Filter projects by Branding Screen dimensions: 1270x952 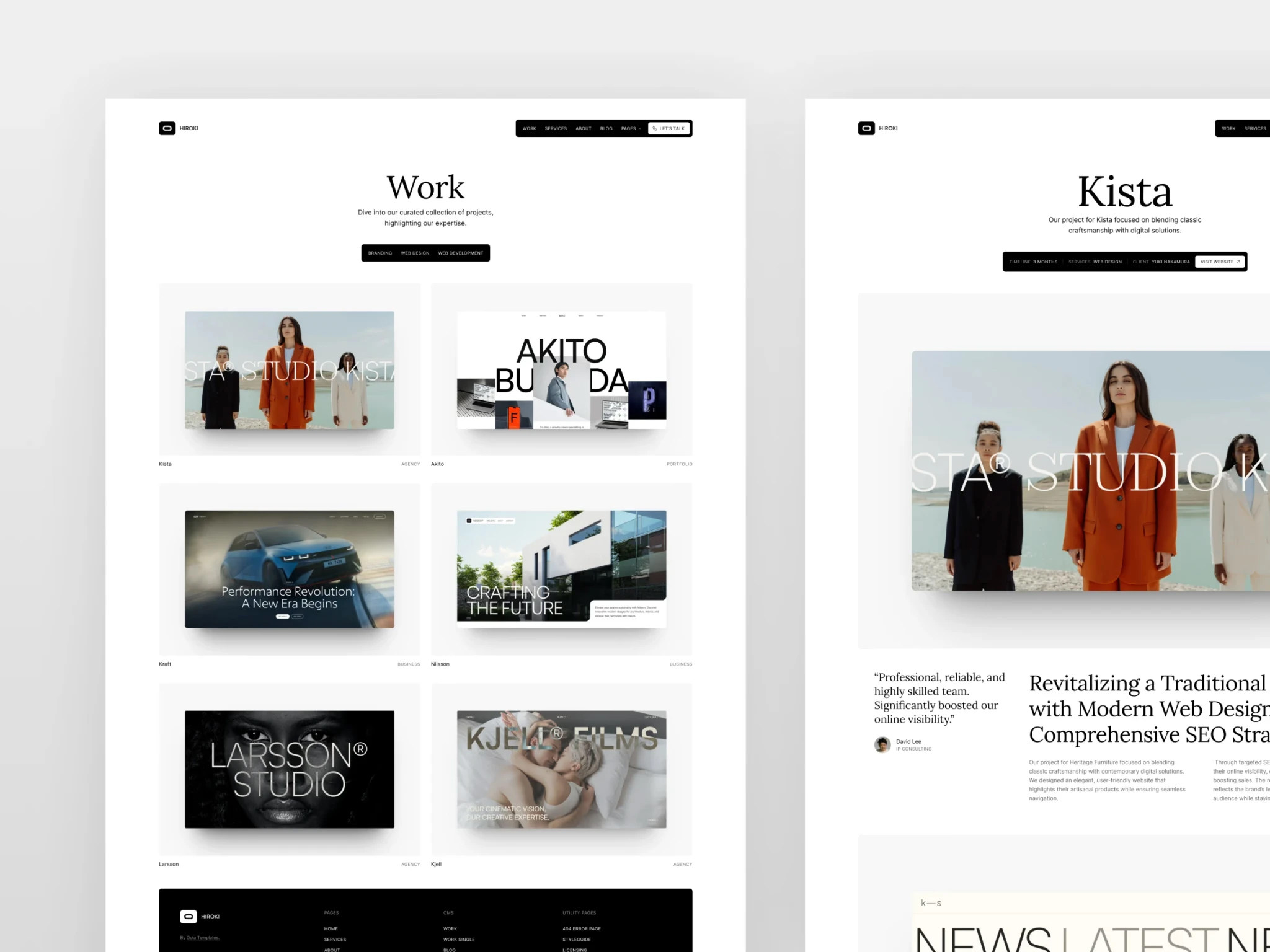pyautogui.click(x=380, y=253)
